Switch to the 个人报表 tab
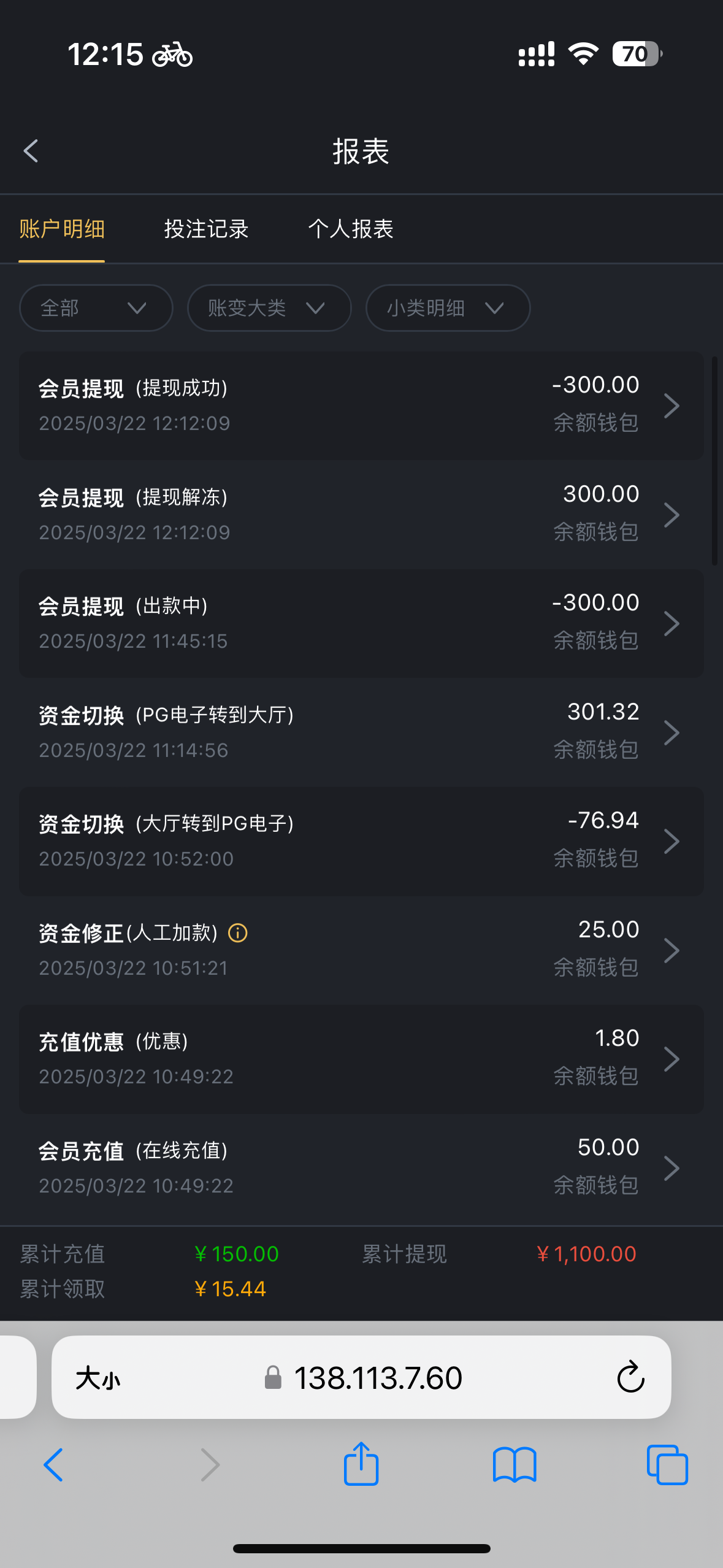723x1568 pixels. pyautogui.click(x=351, y=229)
